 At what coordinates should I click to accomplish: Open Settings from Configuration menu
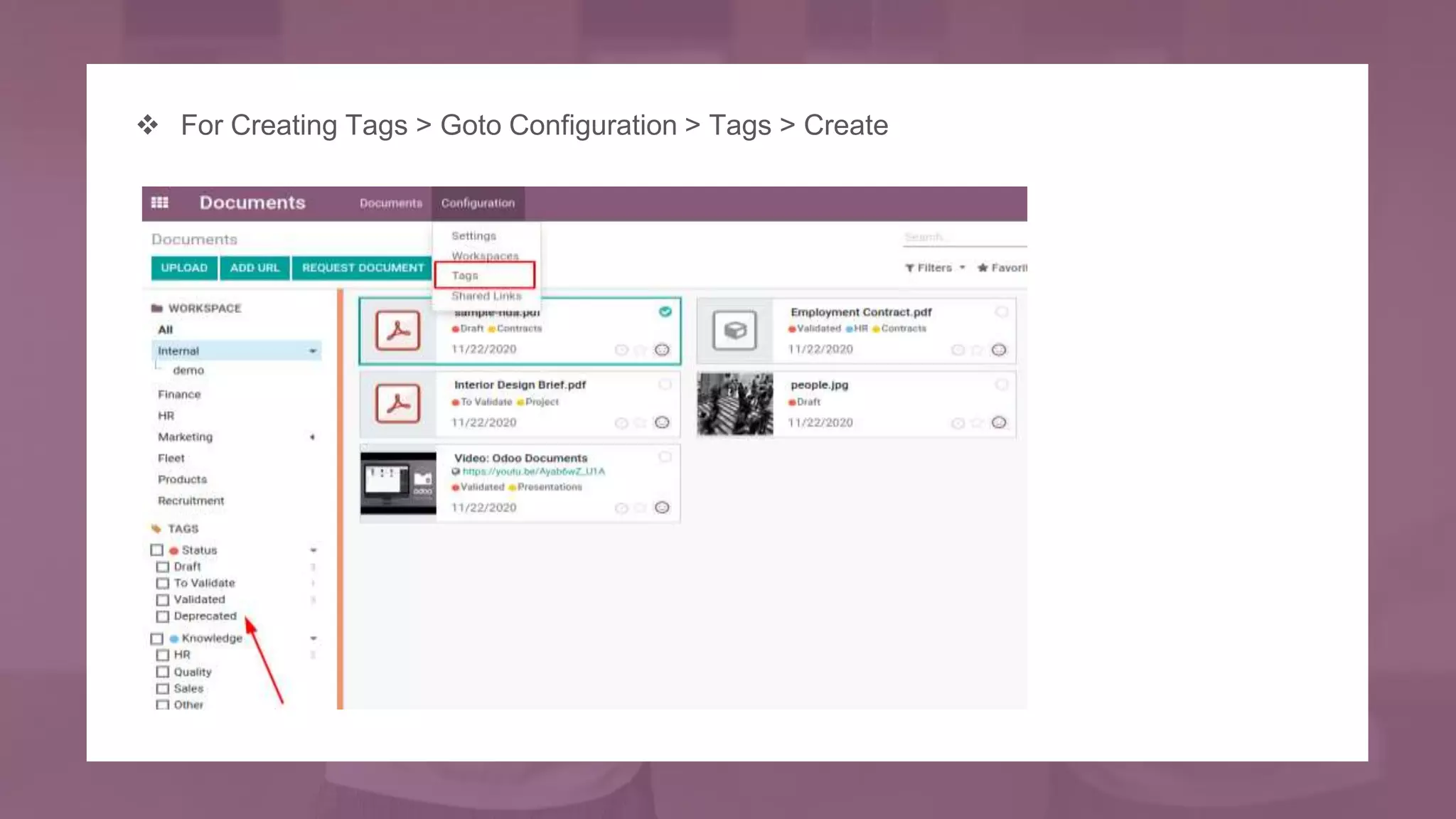[x=473, y=236]
